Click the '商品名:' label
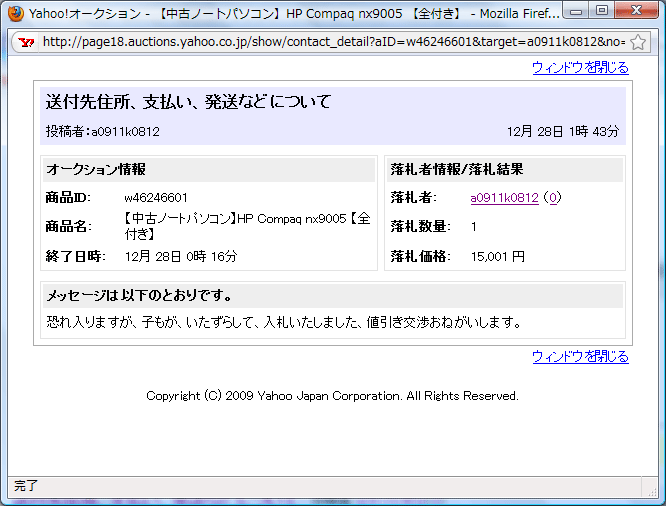Image resolution: width=666 pixels, height=506 pixels. pos(68,226)
